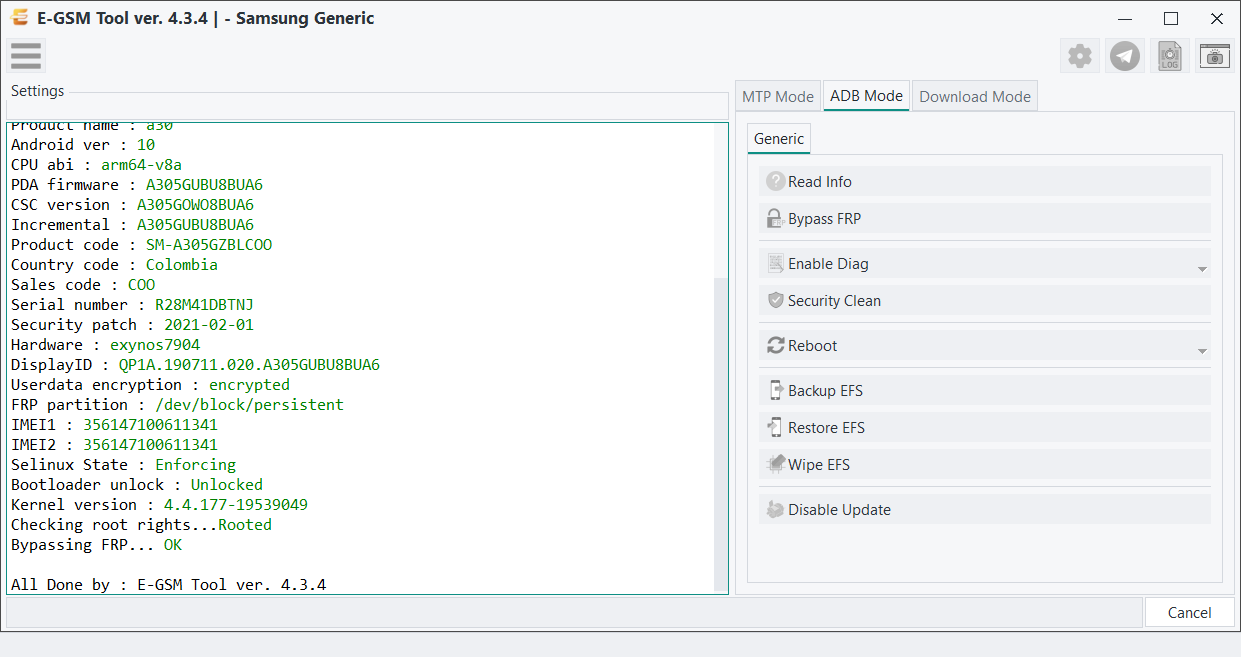Viewport: 1241px width, 657px height.
Task: Click the Security Clean button
Action: tap(985, 301)
